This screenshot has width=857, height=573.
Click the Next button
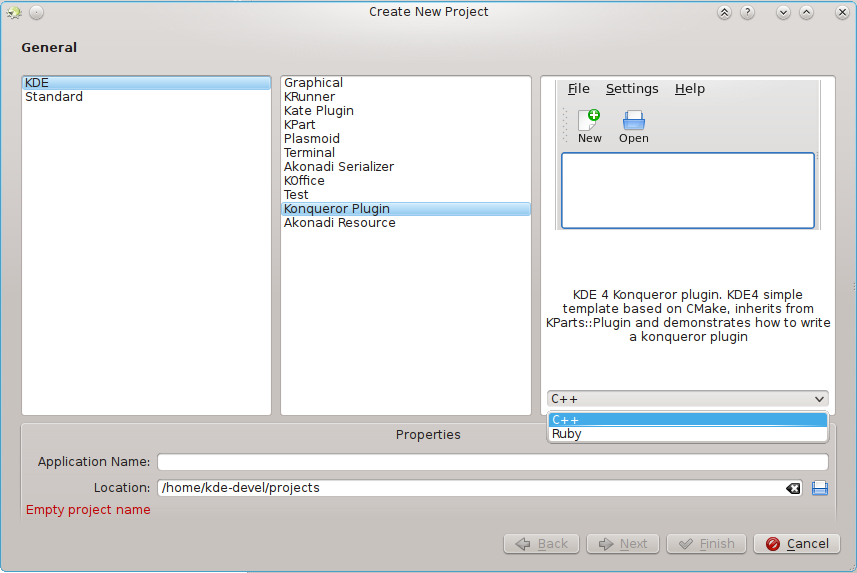(x=623, y=543)
